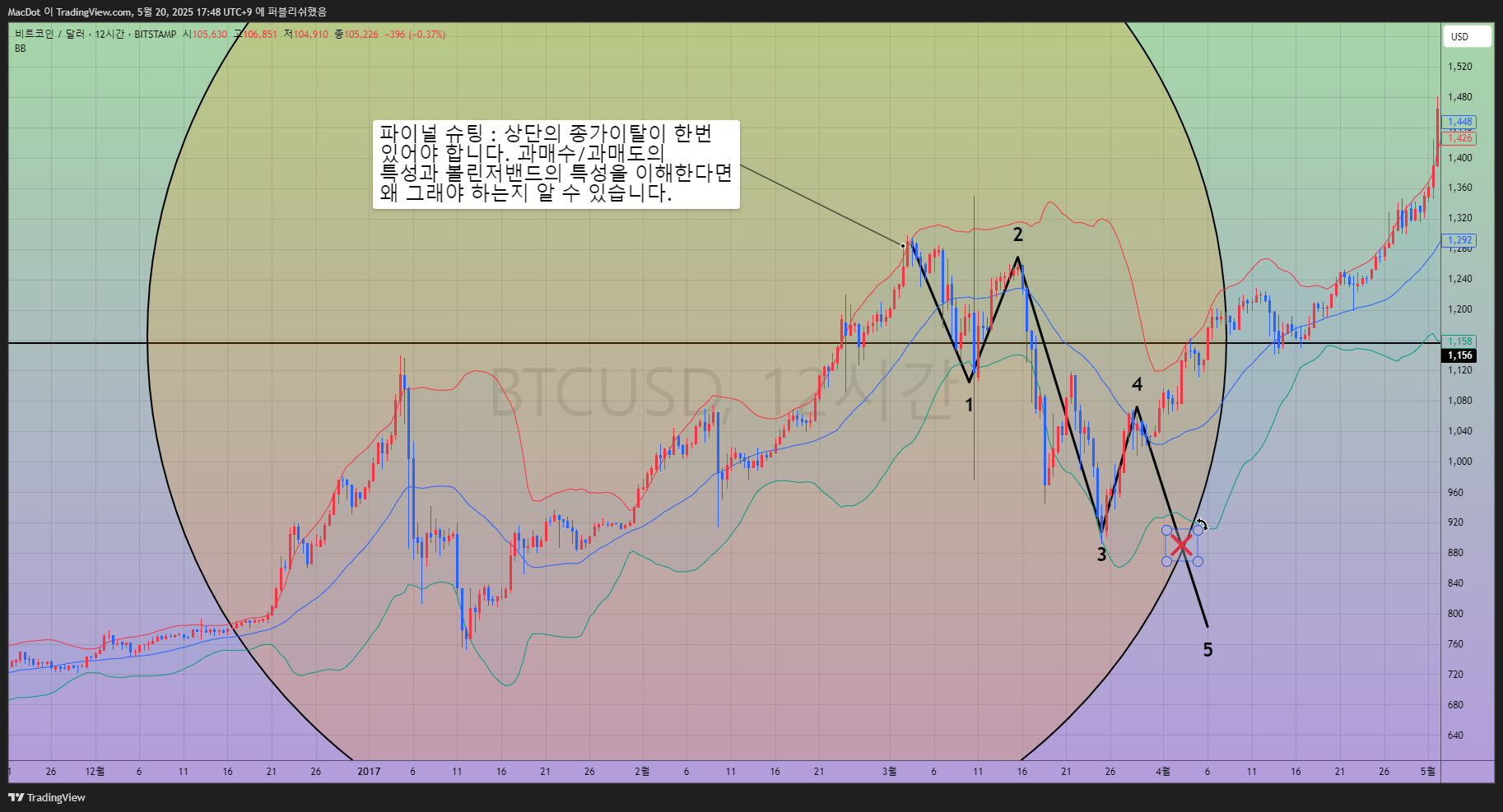Click the red 1,426 price label
1503x812 pixels.
pyautogui.click(x=1459, y=138)
